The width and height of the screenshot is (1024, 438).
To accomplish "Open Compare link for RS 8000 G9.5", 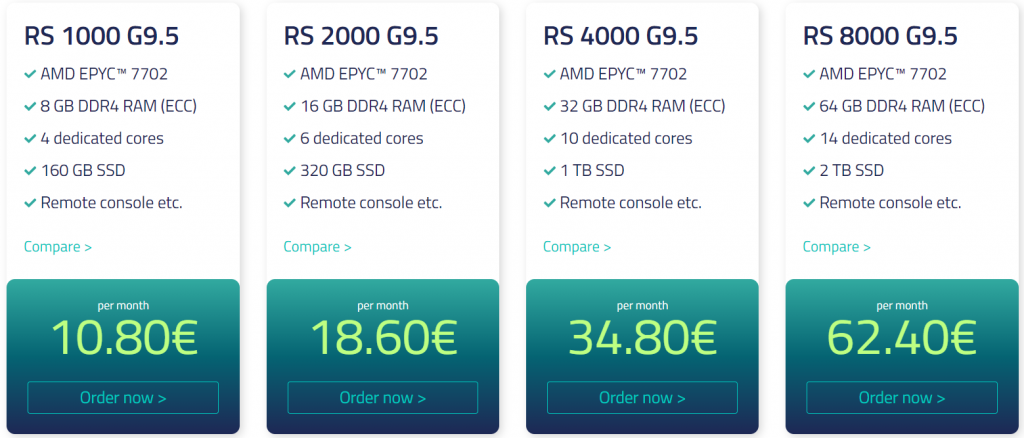I will point(837,247).
